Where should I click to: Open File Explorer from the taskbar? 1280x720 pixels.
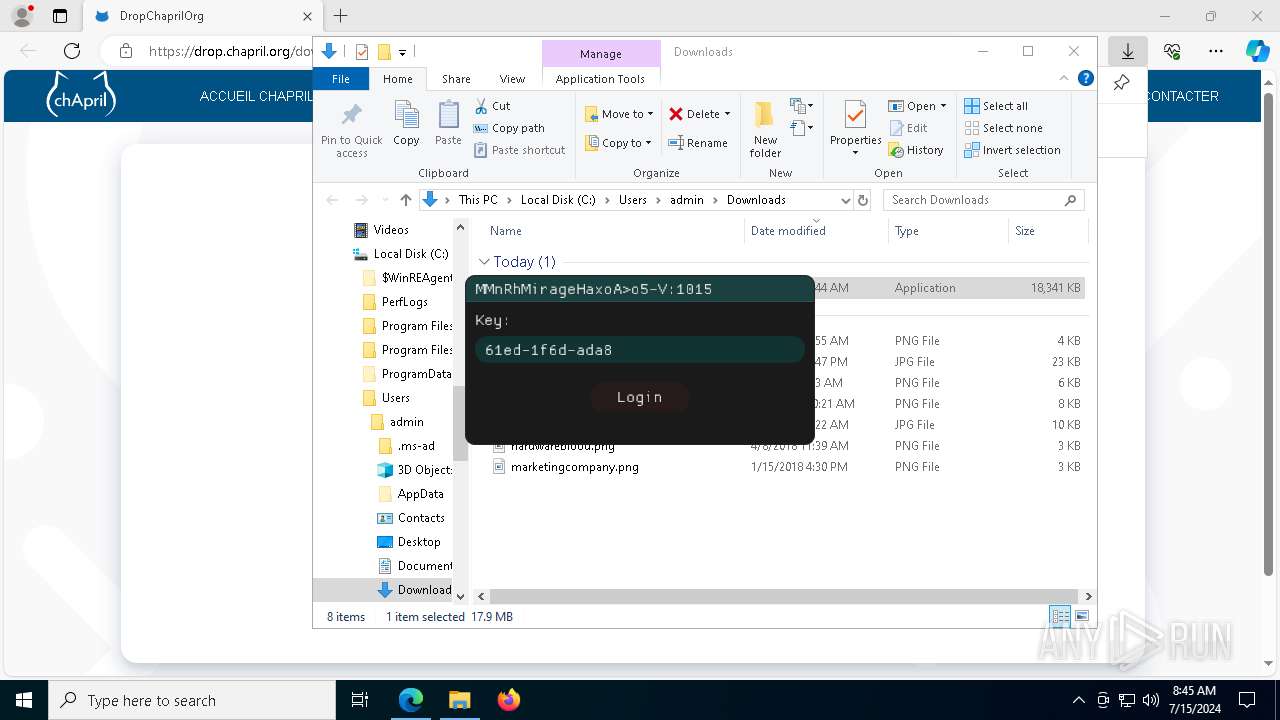tap(460, 700)
